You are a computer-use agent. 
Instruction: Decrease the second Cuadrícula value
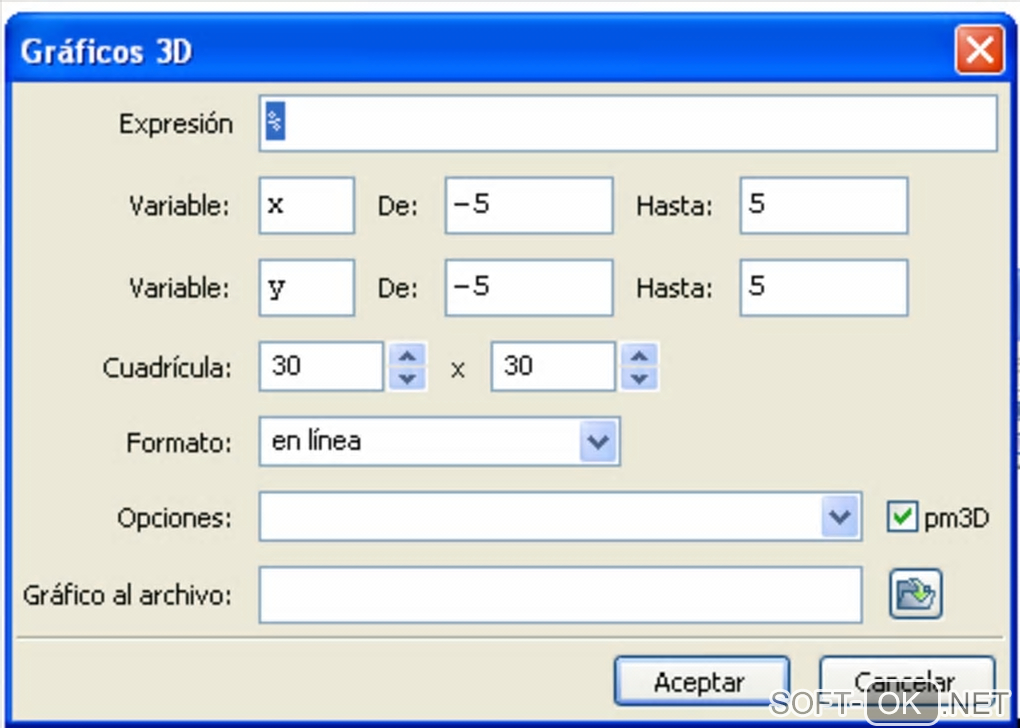point(640,378)
